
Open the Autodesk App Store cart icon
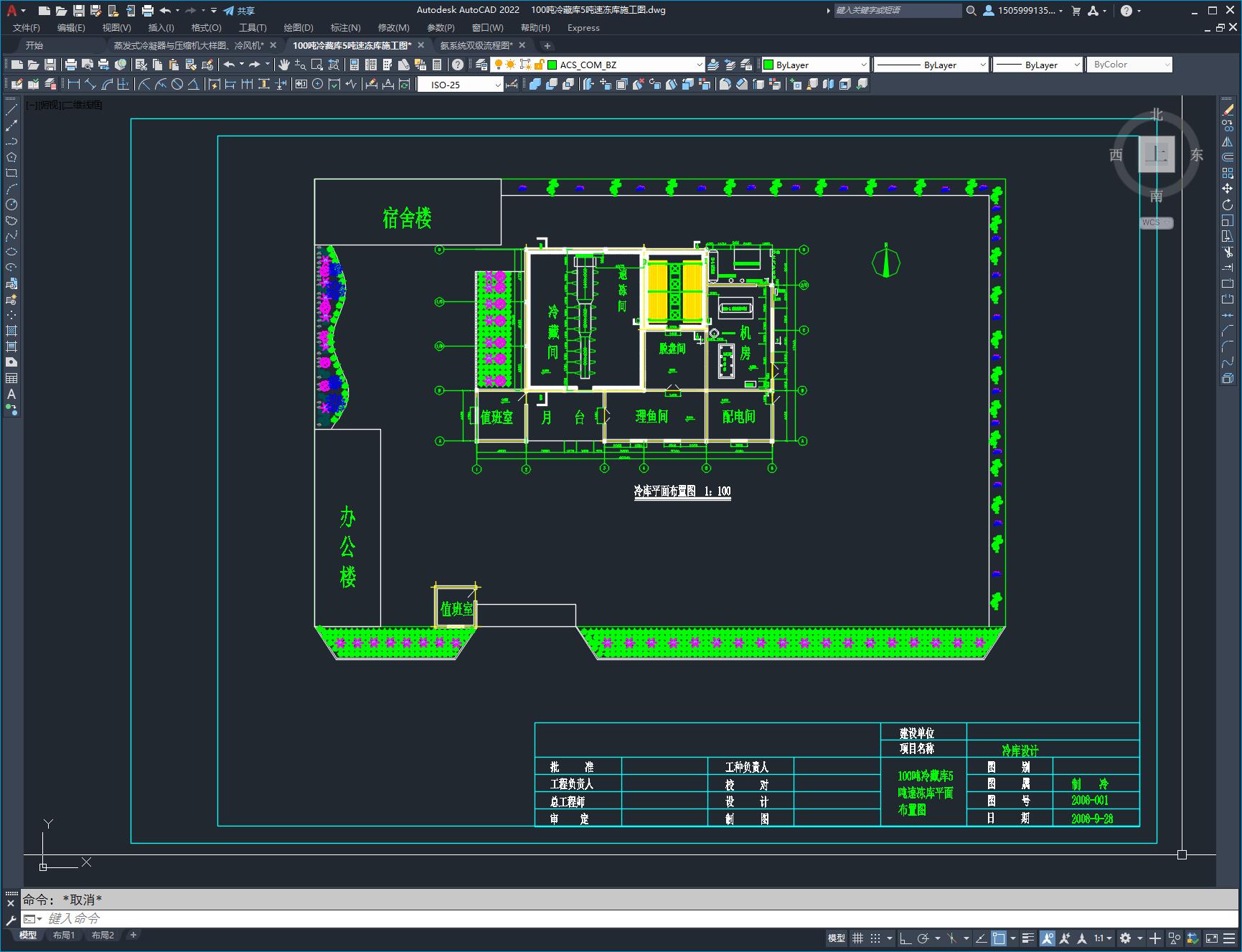pos(1076,11)
